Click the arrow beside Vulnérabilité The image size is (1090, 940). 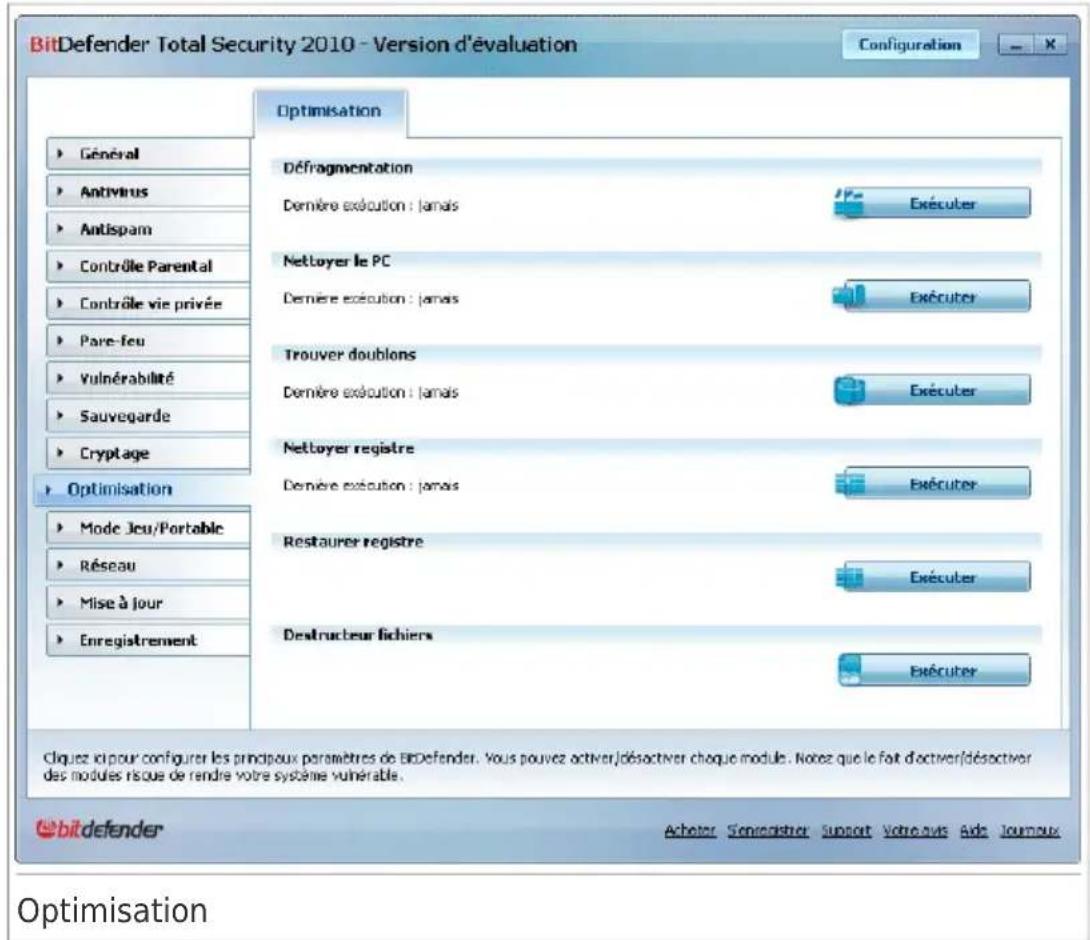point(60,379)
